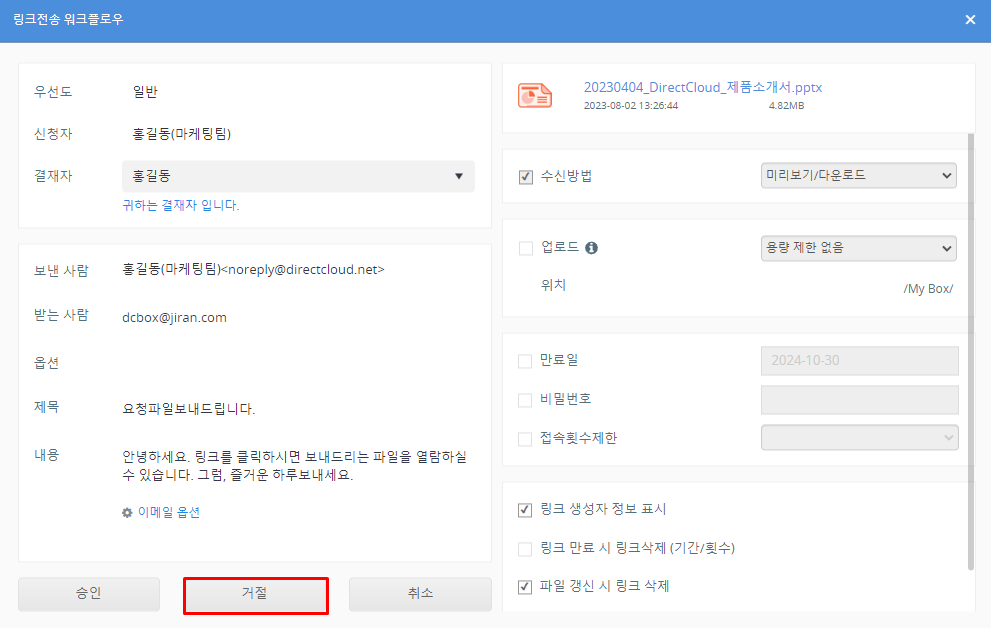Uncheck 파일 갱신 시 링크 삭제
This screenshot has width=991, height=628.
(x=525, y=587)
